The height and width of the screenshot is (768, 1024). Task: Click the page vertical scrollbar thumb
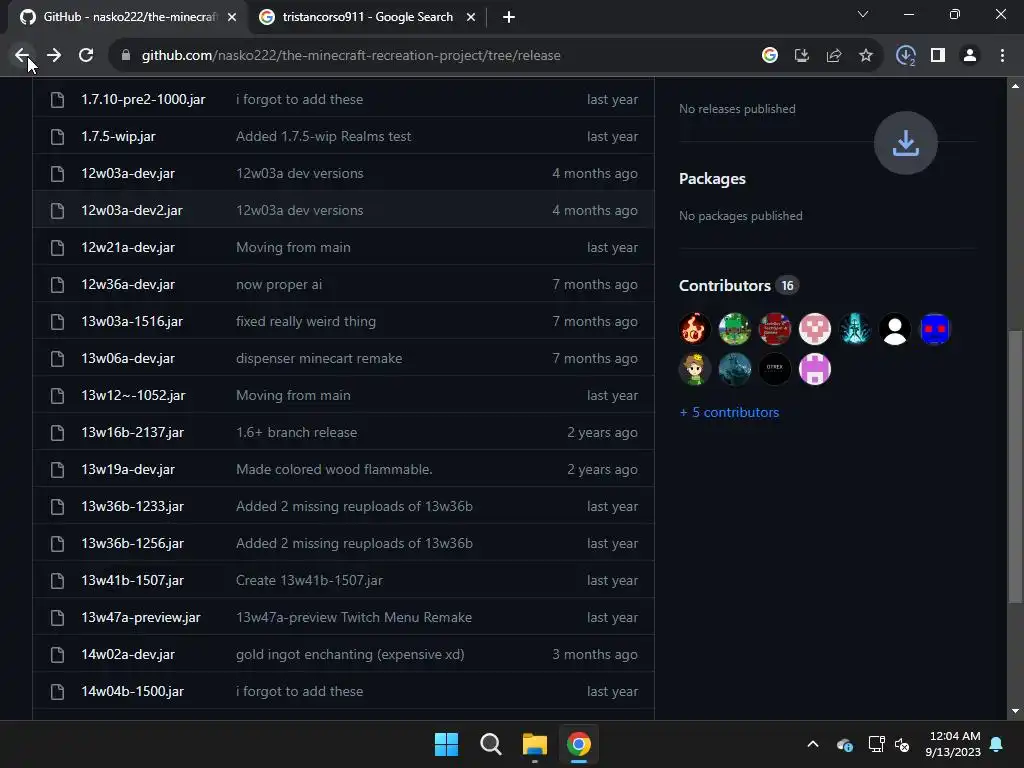click(x=1015, y=467)
